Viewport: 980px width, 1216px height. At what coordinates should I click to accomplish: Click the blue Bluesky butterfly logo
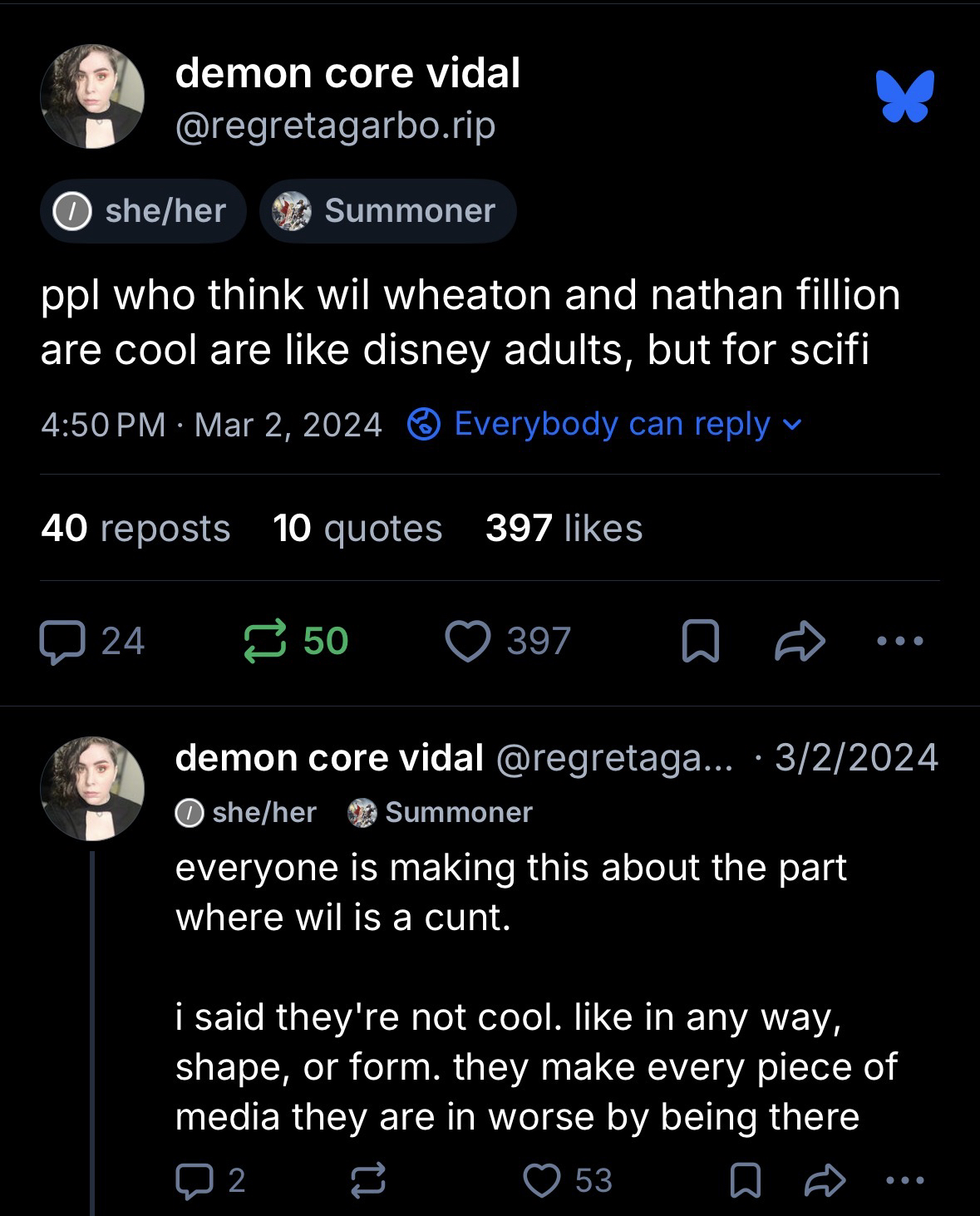click(x=904, y=96)
